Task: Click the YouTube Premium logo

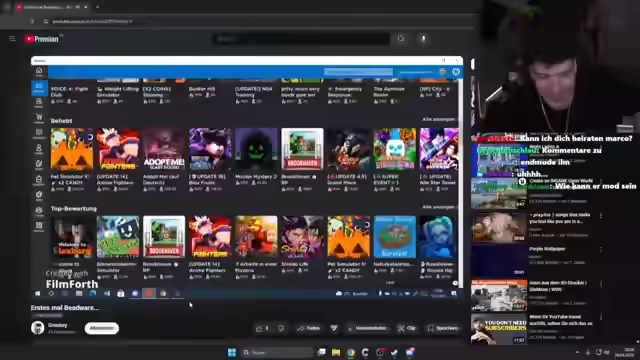Action: coord(42,39)
